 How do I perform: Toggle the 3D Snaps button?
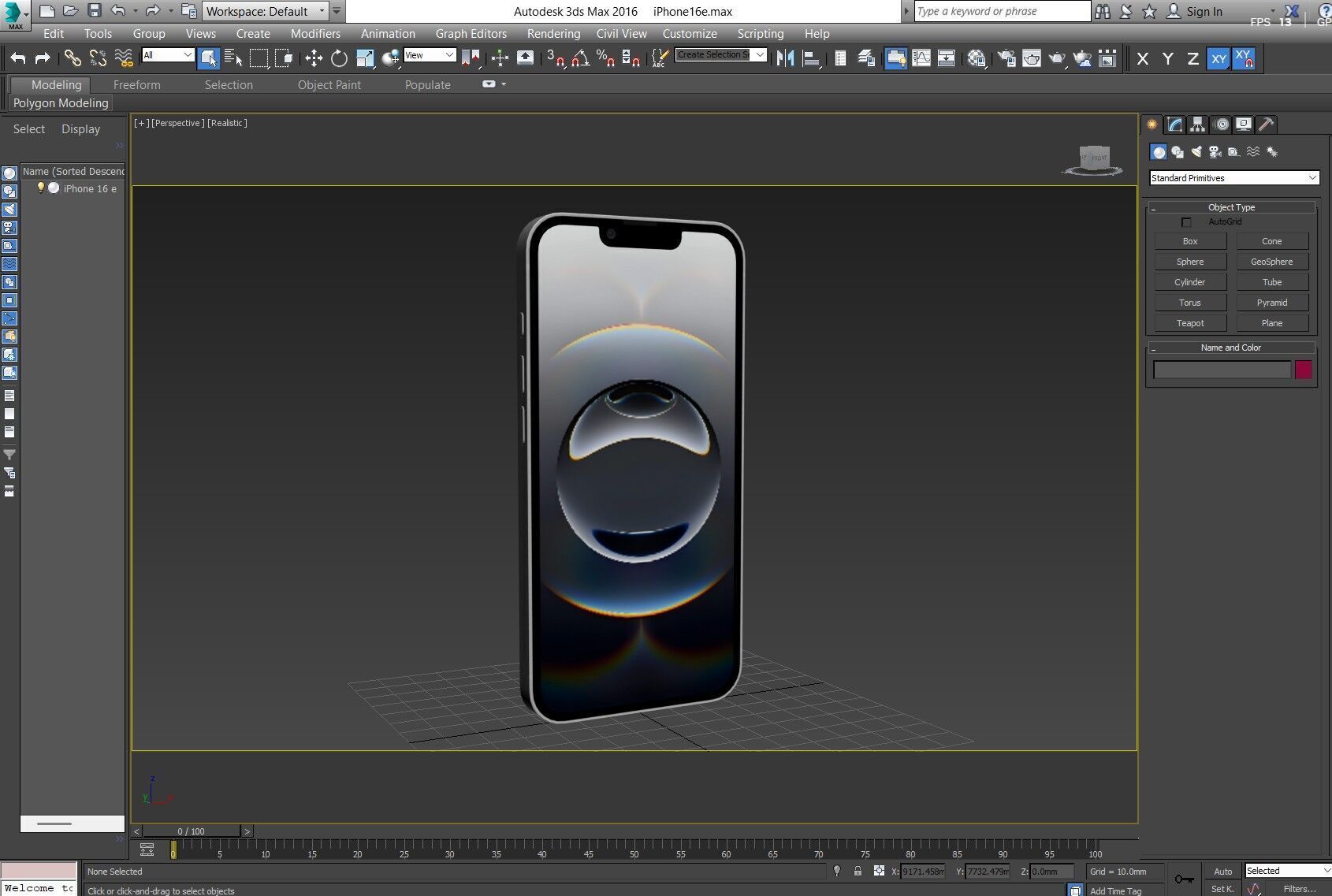555,58
